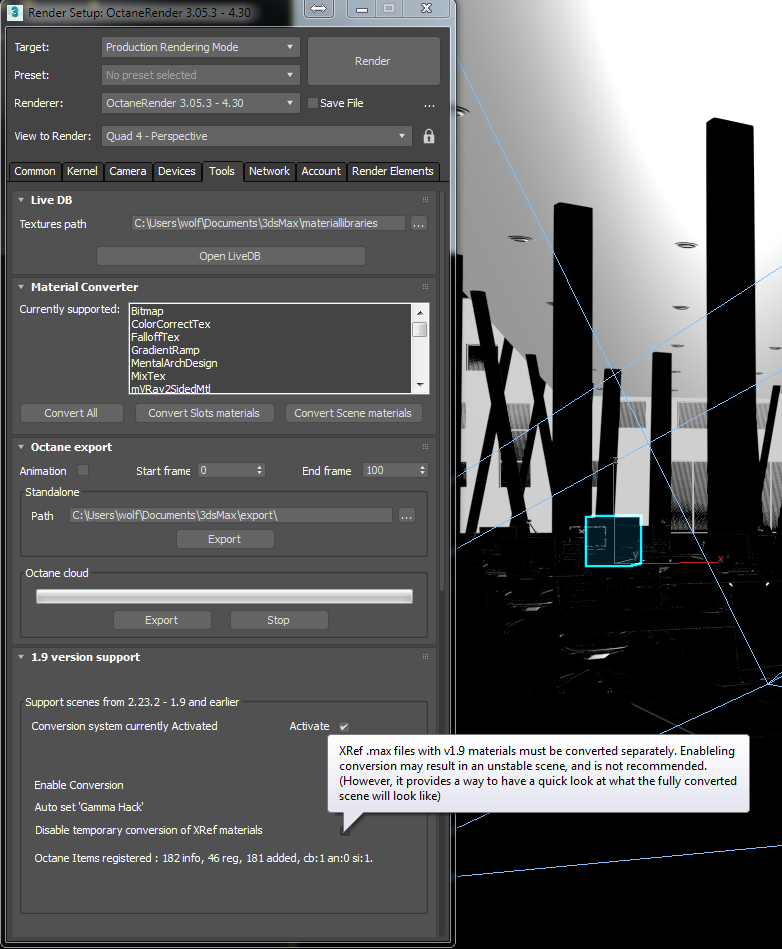The height and width of the screenshot is (949, 782).
Task: Switch to the Render Elements tab
Action: (x=393, y=171)
